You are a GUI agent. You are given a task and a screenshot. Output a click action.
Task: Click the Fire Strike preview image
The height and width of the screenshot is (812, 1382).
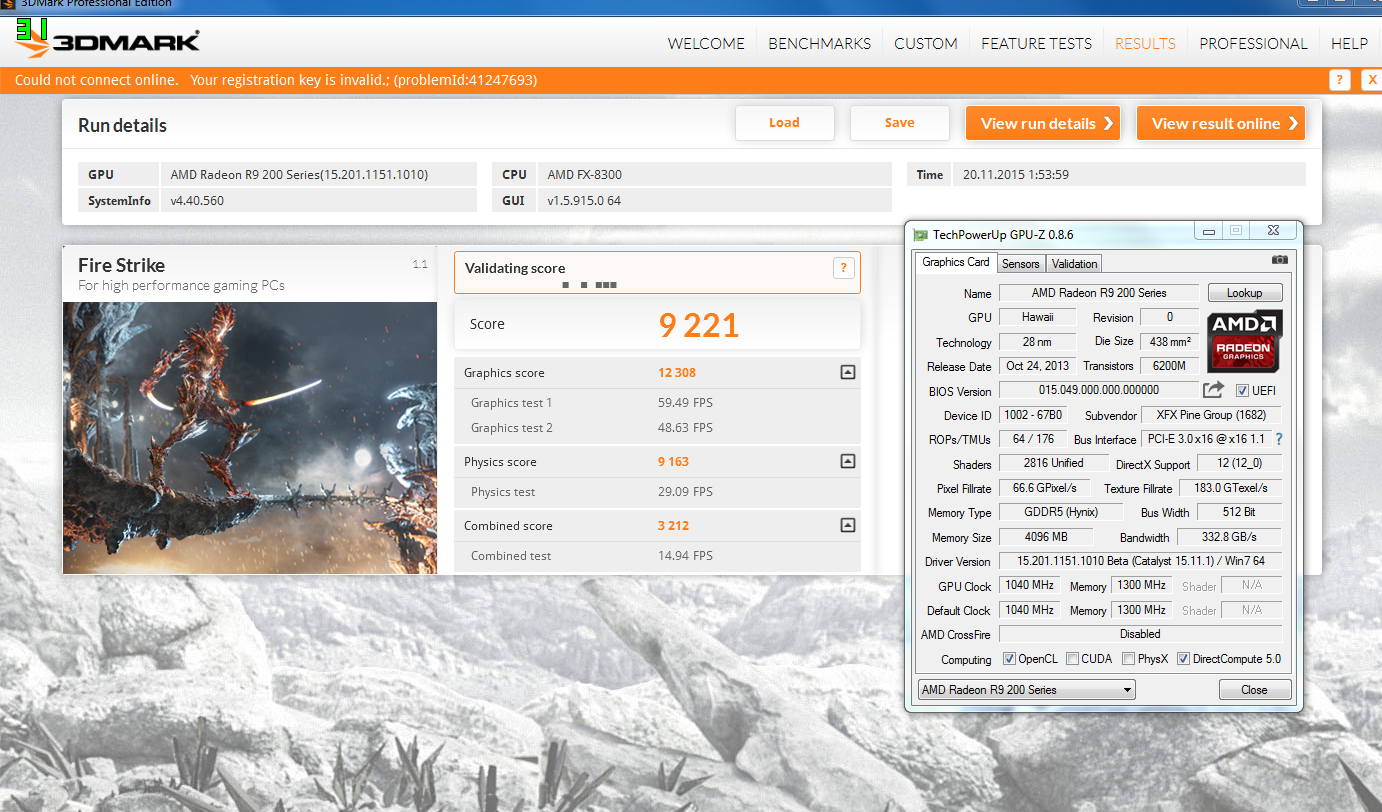coord(250,438)
